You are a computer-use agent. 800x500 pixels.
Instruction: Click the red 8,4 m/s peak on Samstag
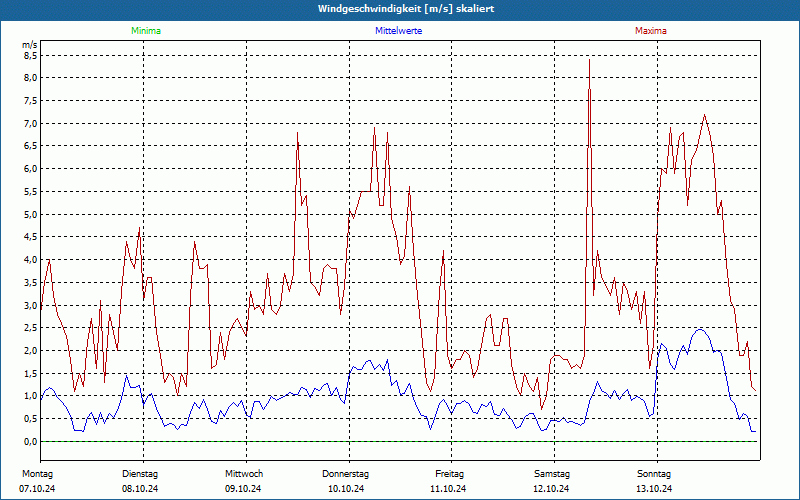pyautogui.click(x=589, y=60)
